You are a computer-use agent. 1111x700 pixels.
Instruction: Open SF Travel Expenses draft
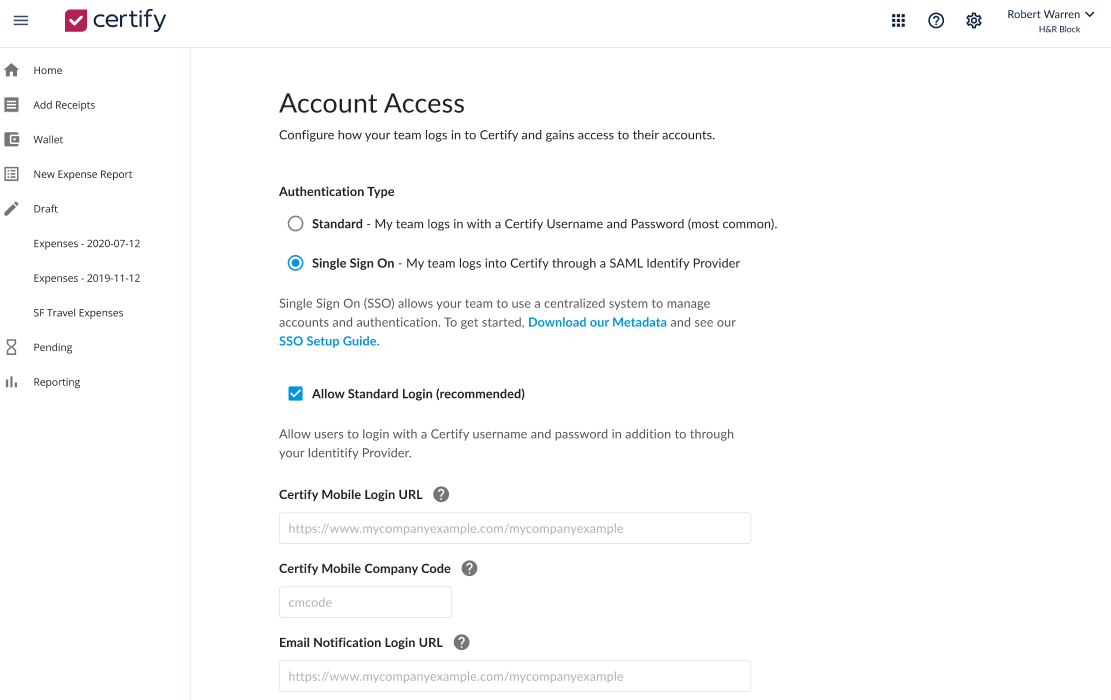tap(78, 313)
